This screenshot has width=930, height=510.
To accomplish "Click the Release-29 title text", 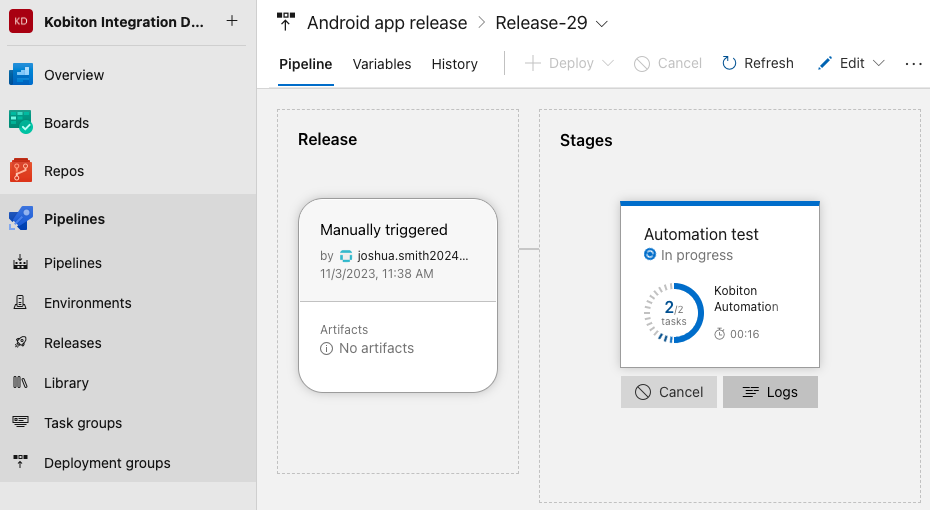I will click(541, 23).
